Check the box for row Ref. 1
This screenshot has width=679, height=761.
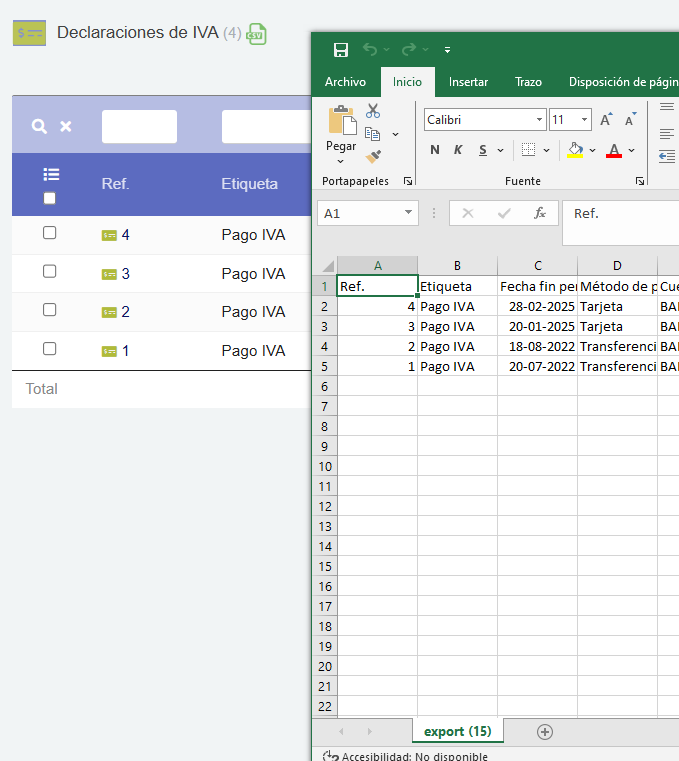[x=50, y=349]
